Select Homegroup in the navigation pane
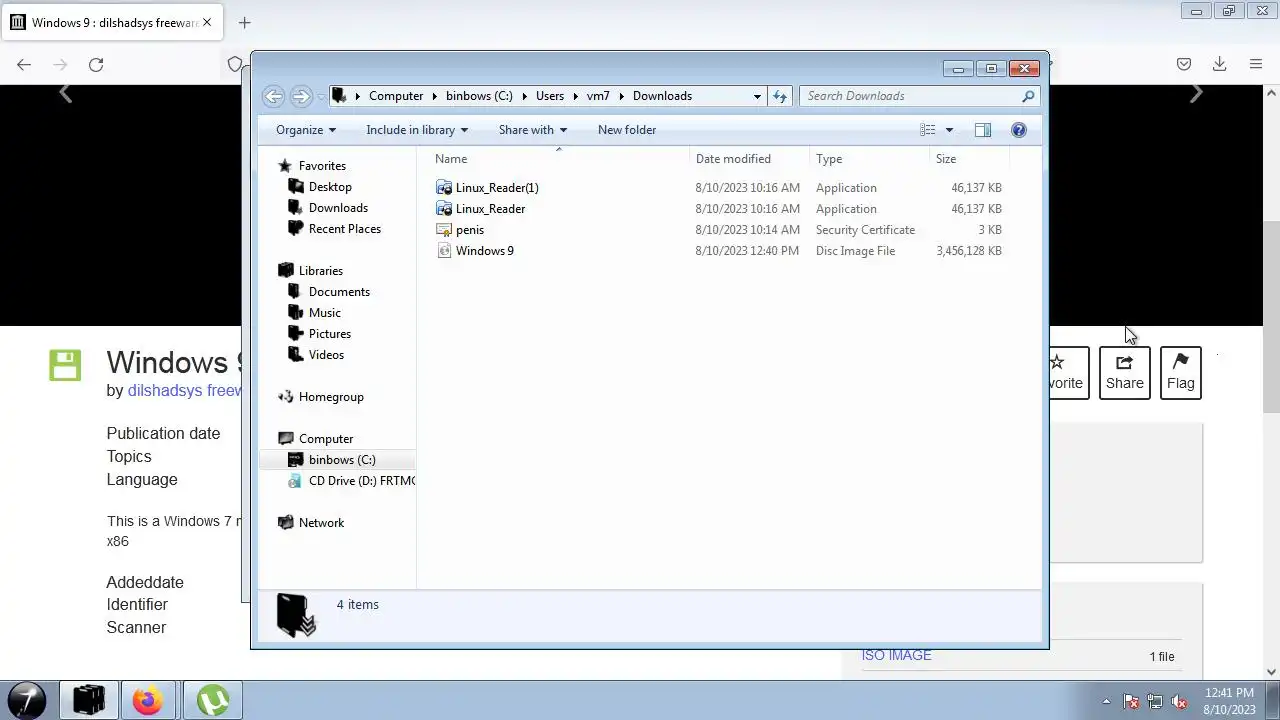Viewport: 1280px width, 720px height. coord(331,397)
